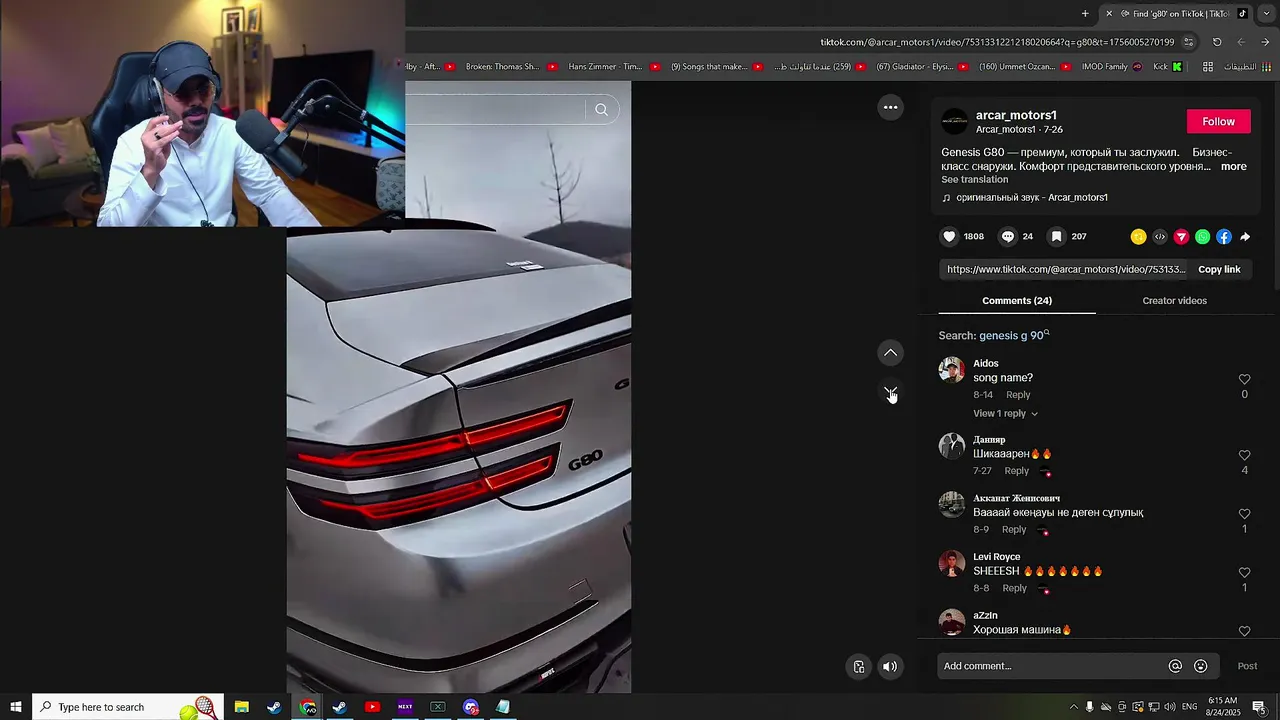Open the three-dots video options menu
Image resolution: width=1280 pixels, height=720 pixels.
(890, 107)
